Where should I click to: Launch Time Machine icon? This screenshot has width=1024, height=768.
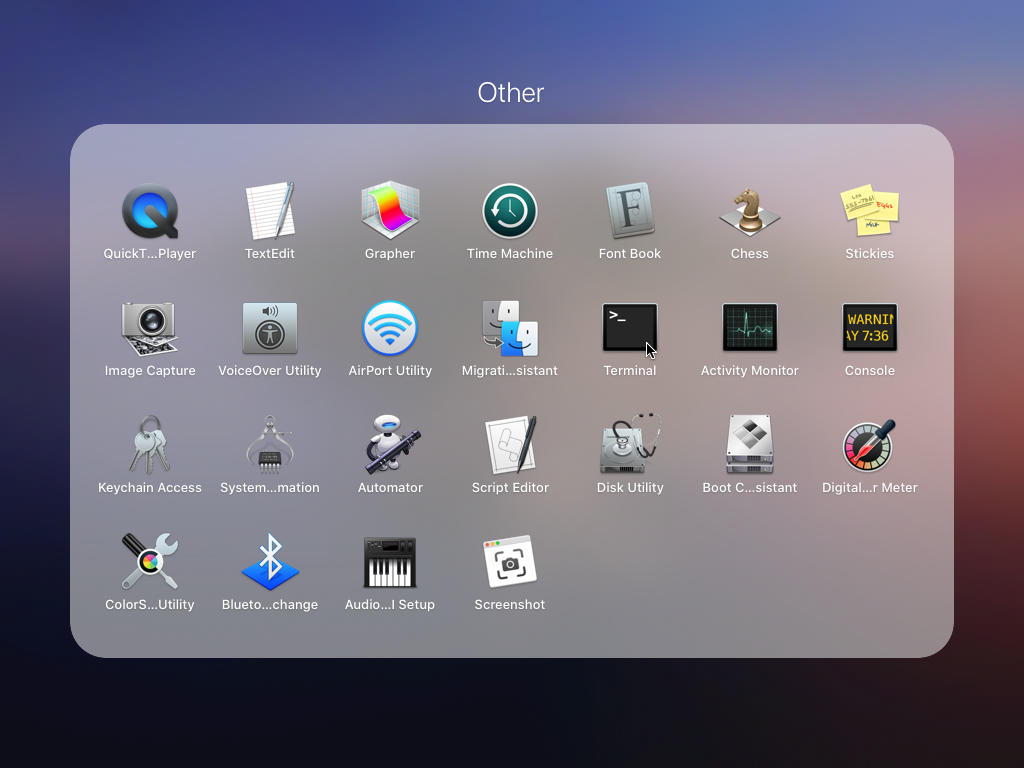510,211
